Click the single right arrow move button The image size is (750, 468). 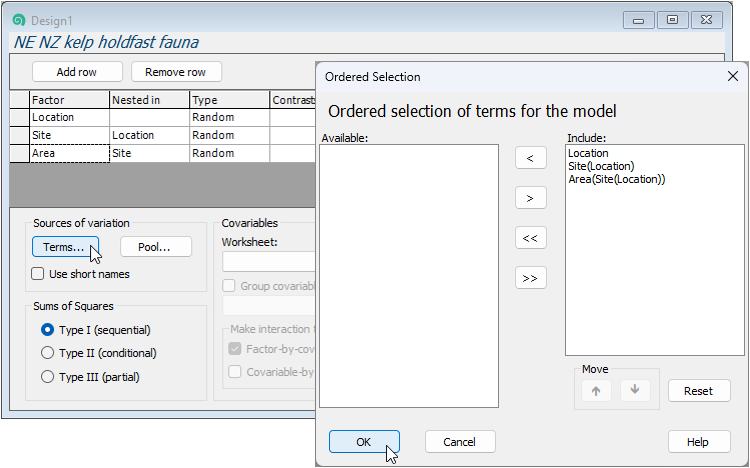[530, 198]
